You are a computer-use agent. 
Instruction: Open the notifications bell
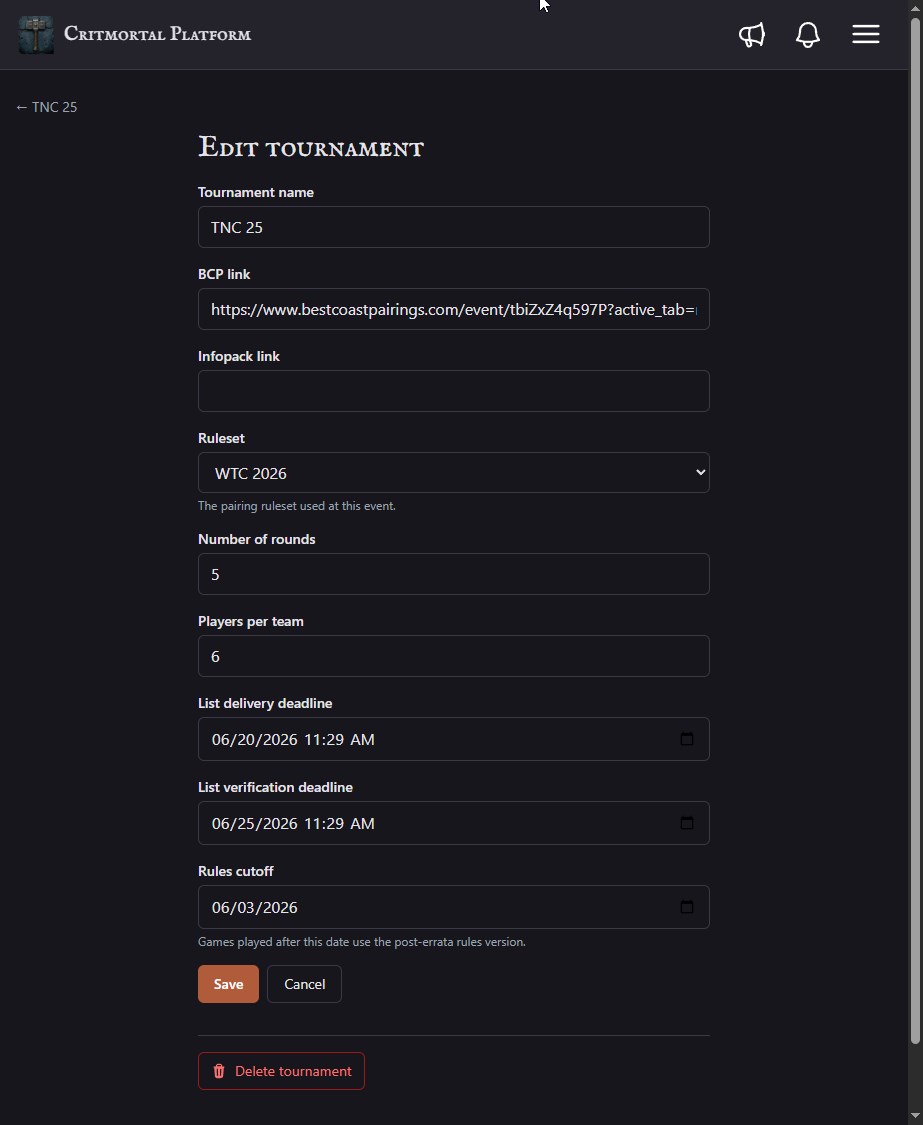click(x=807, y=34)
